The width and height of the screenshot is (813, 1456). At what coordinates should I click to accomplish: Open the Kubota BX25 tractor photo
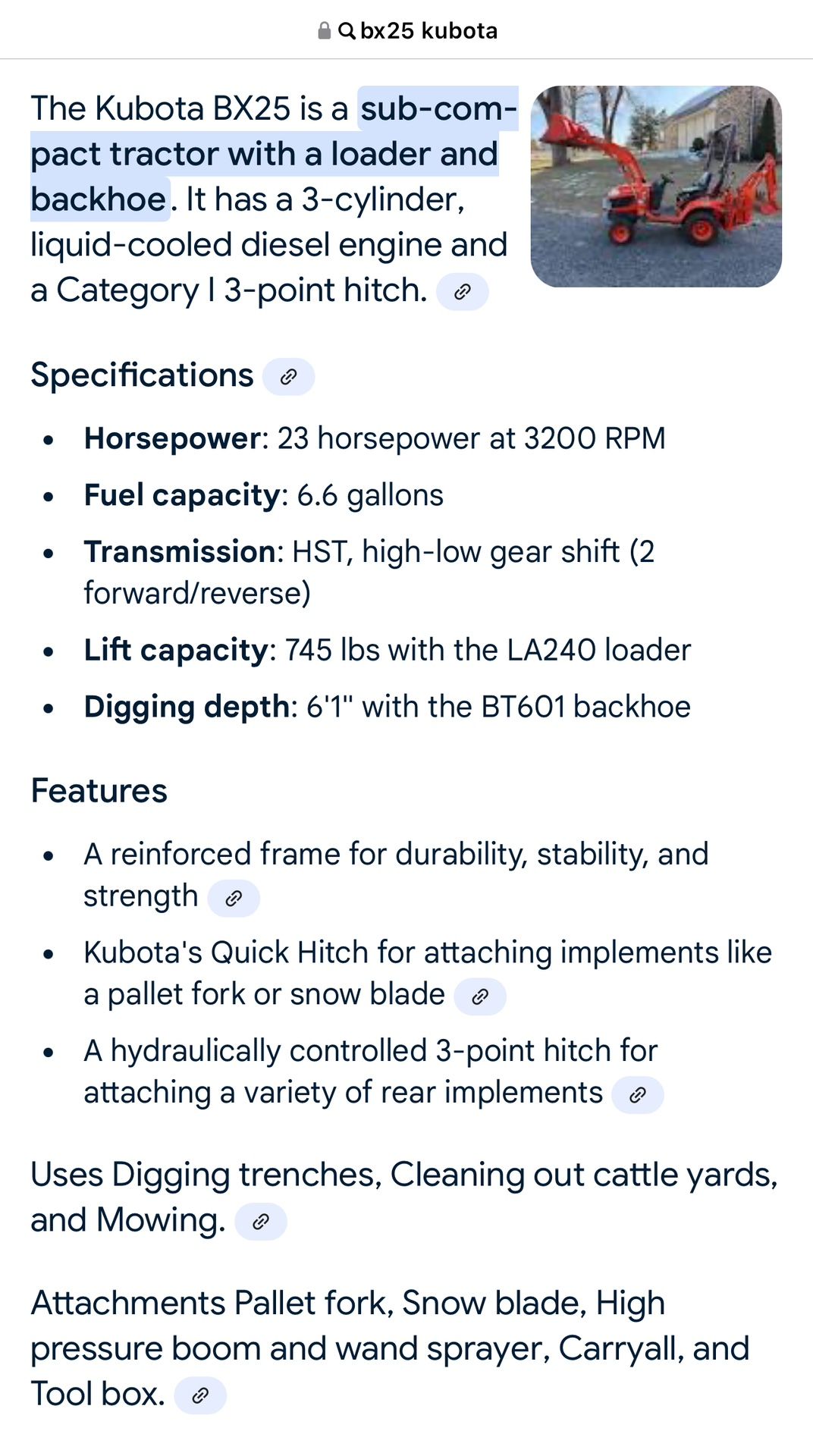656,187
